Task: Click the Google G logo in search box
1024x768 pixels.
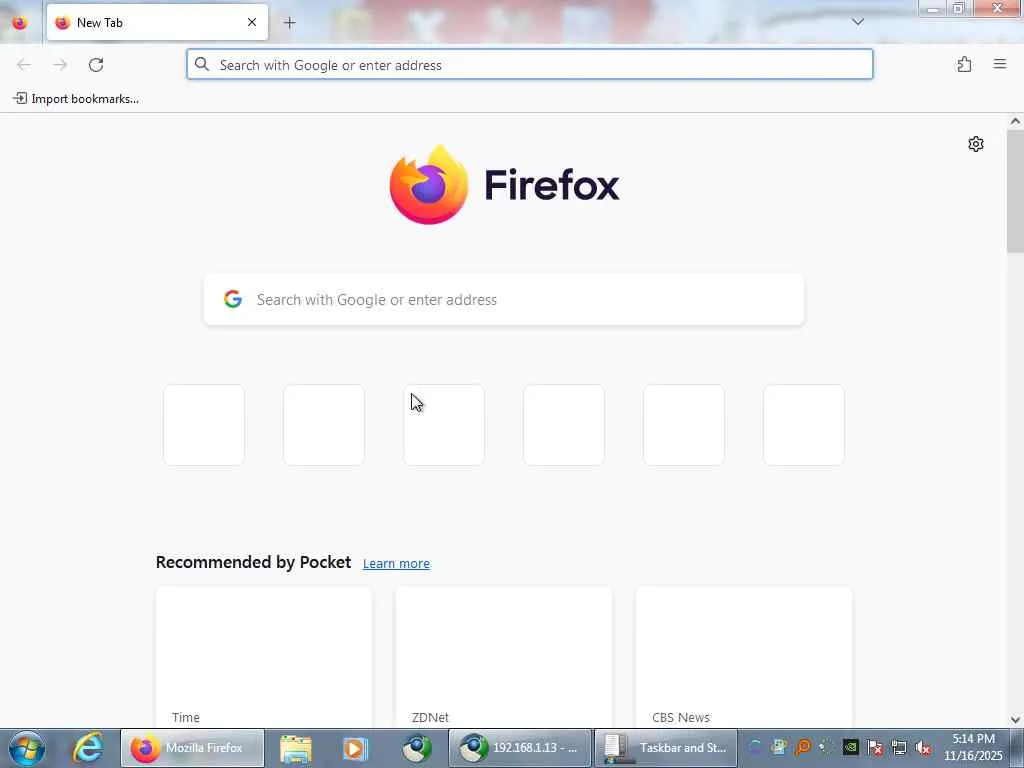Action: click(232, 299)
